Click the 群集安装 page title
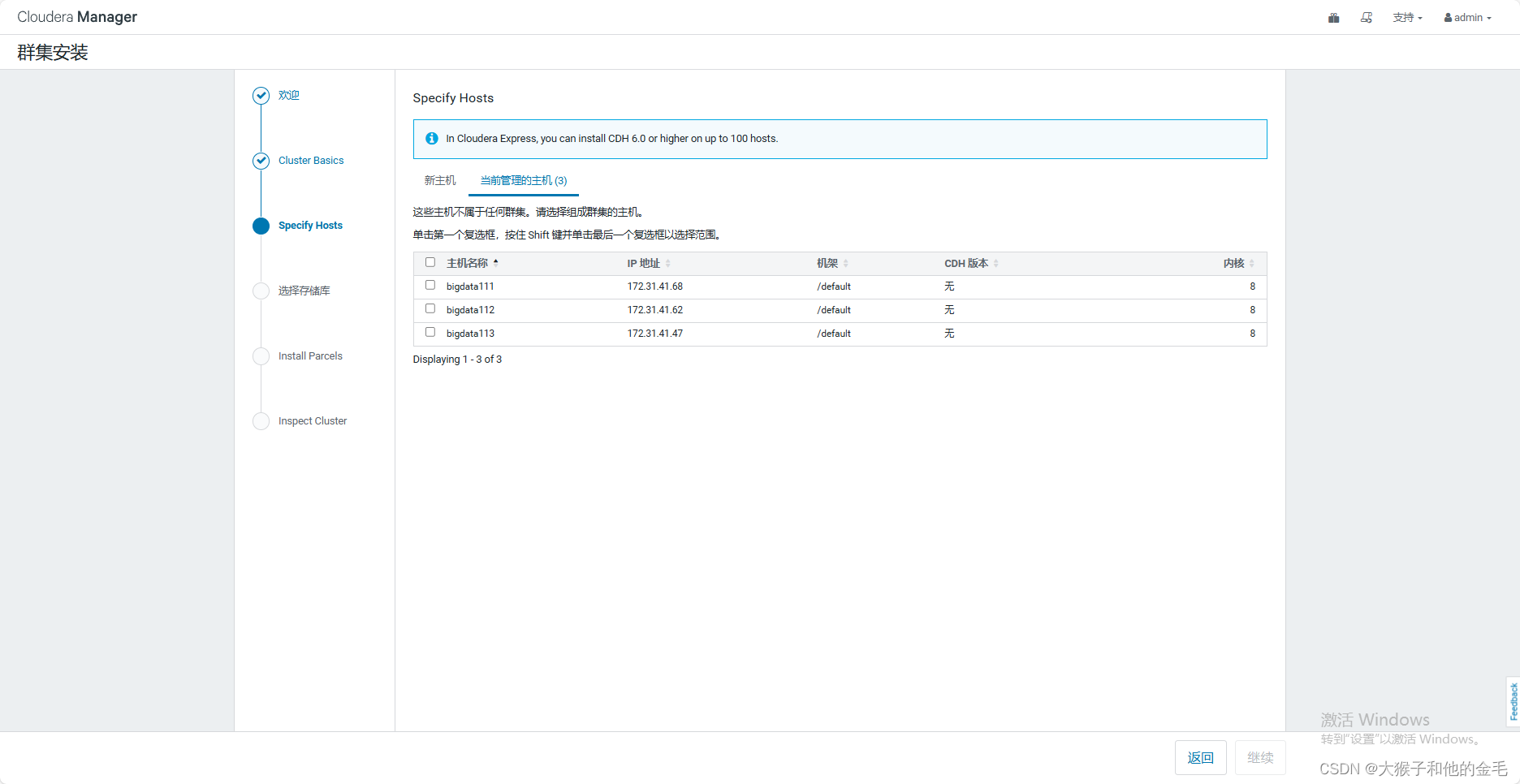 coord(53,53)
